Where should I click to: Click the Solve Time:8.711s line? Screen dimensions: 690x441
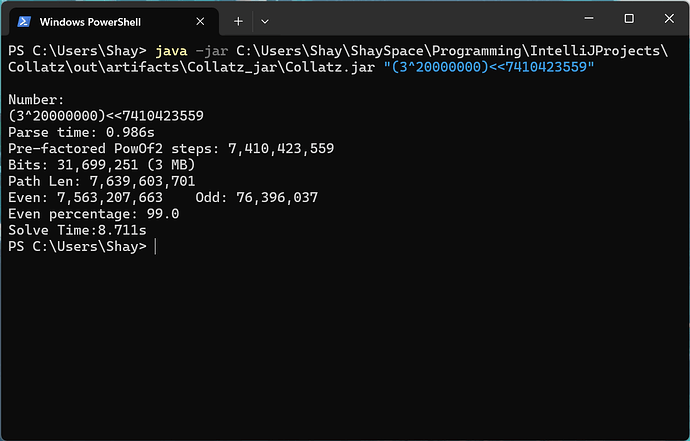[x=76, y=230]
